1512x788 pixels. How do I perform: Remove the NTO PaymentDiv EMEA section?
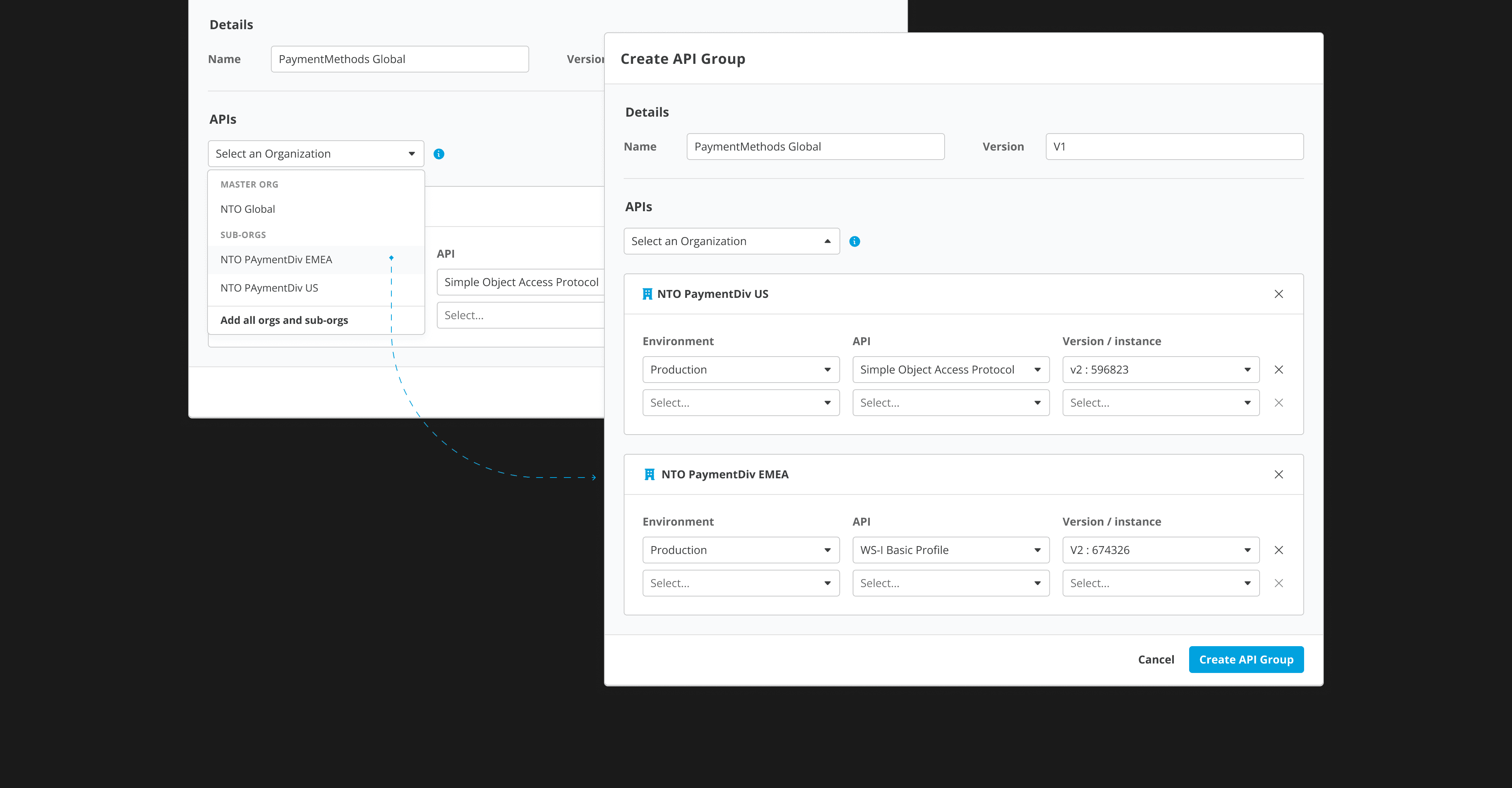click(1279, 474)
